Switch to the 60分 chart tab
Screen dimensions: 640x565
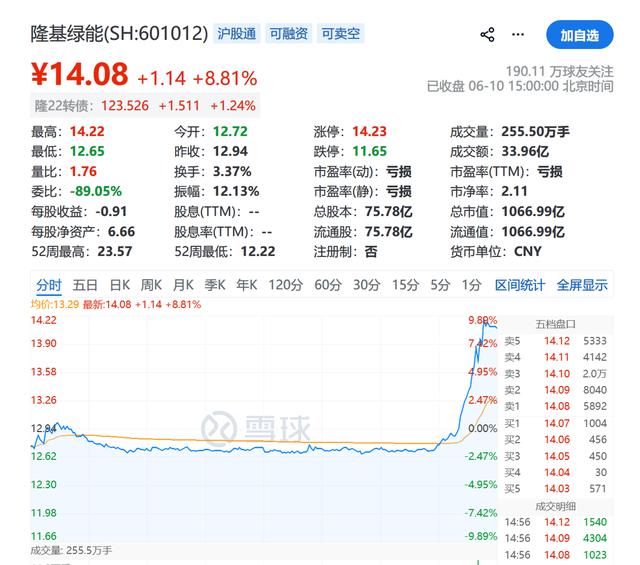[x=328, y=285]
